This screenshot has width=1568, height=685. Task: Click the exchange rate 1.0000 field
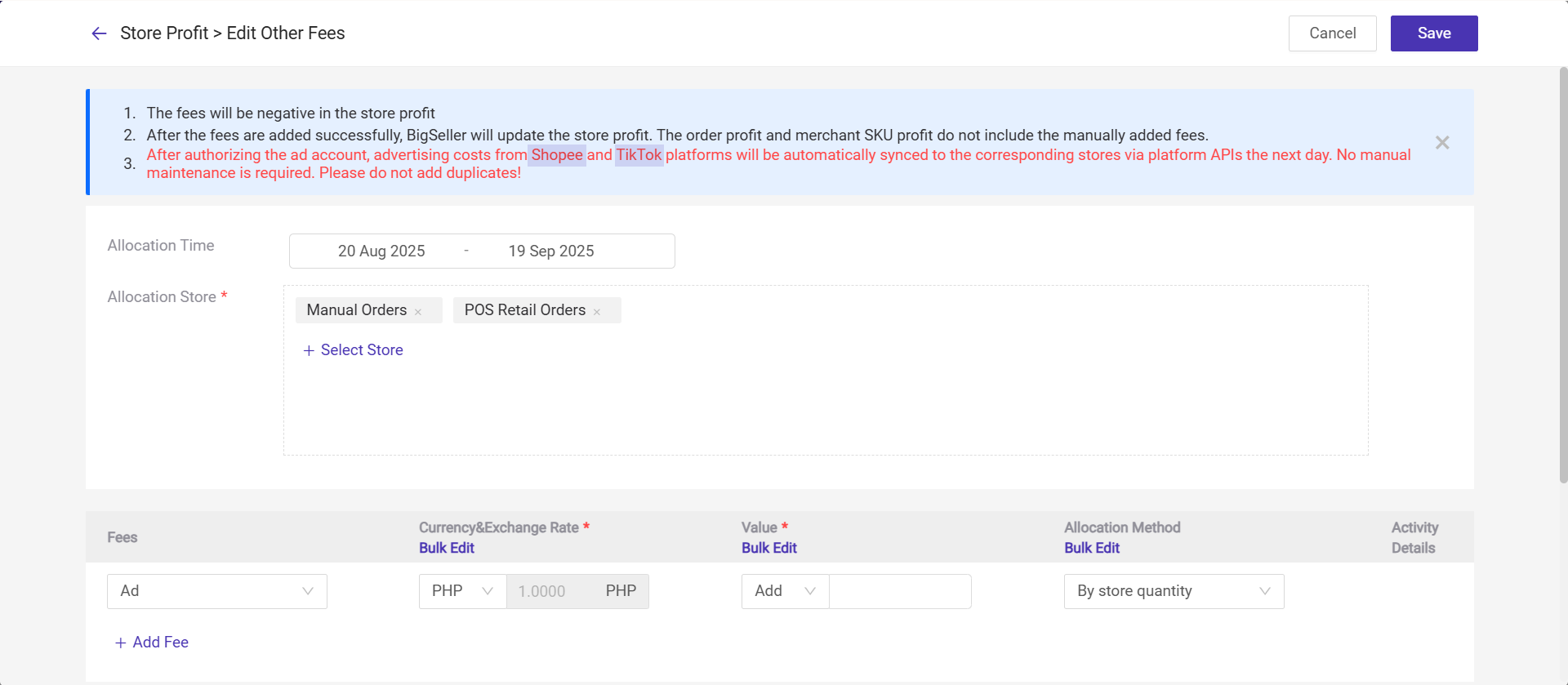click(x=546, y=591)
